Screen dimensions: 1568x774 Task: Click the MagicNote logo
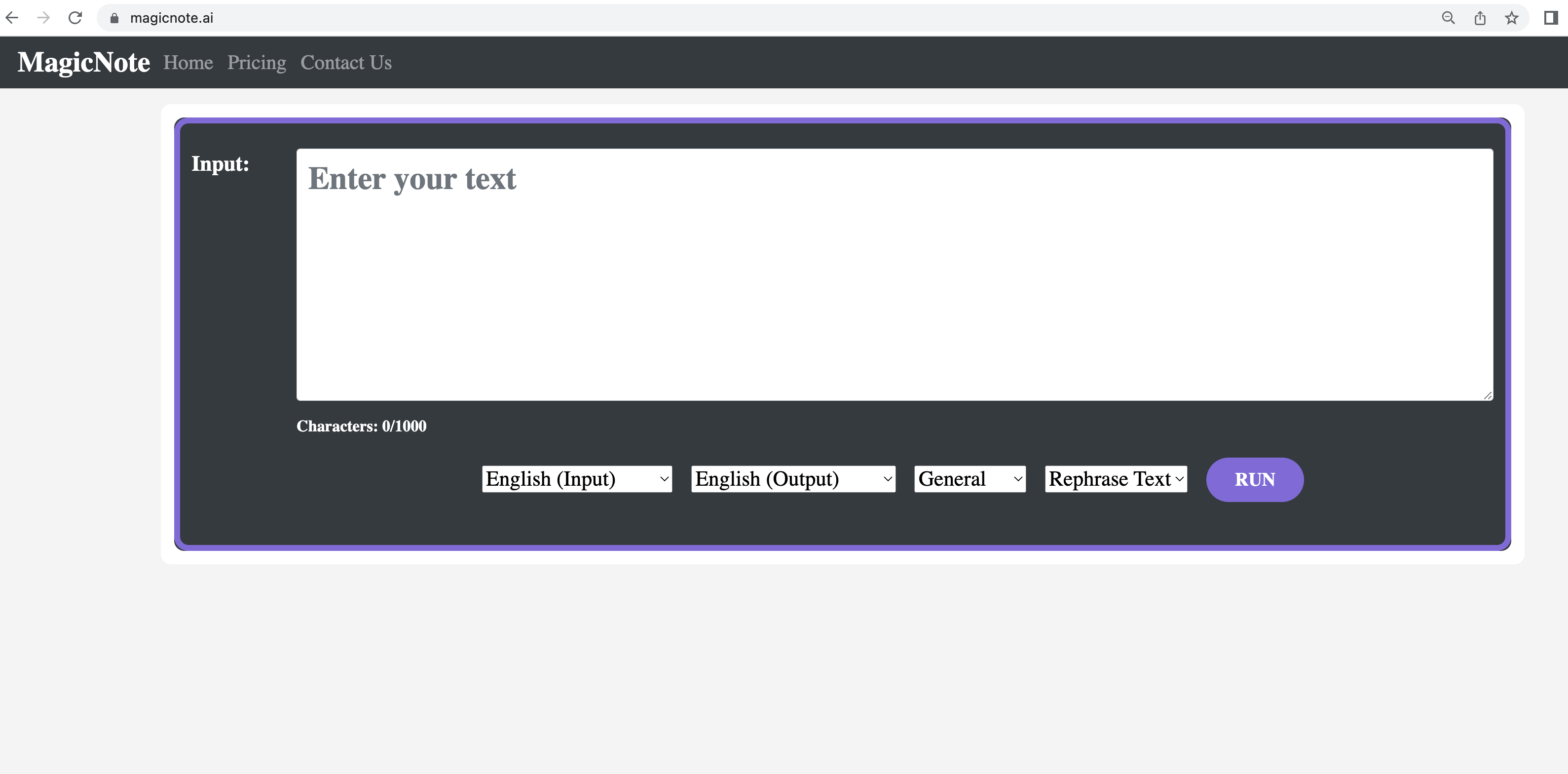point(83,62)
